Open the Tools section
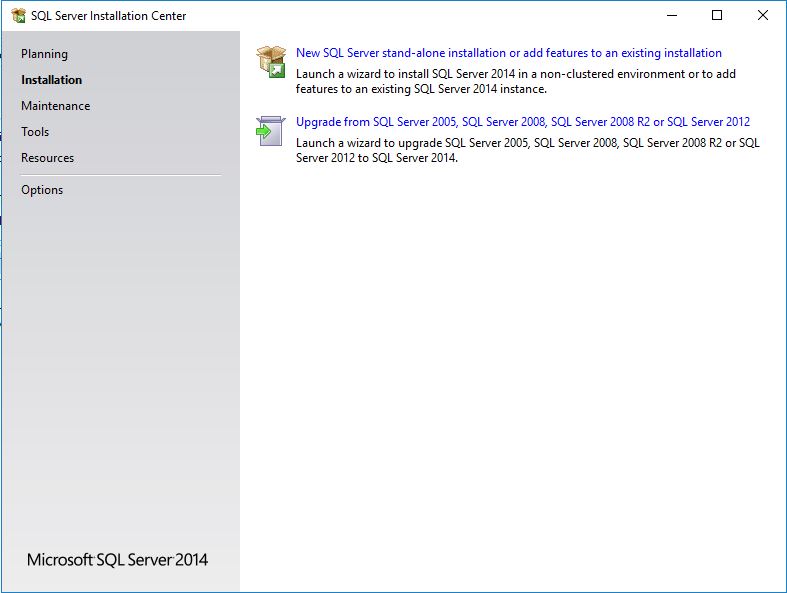The image size is (787, 593). [35, 132]
